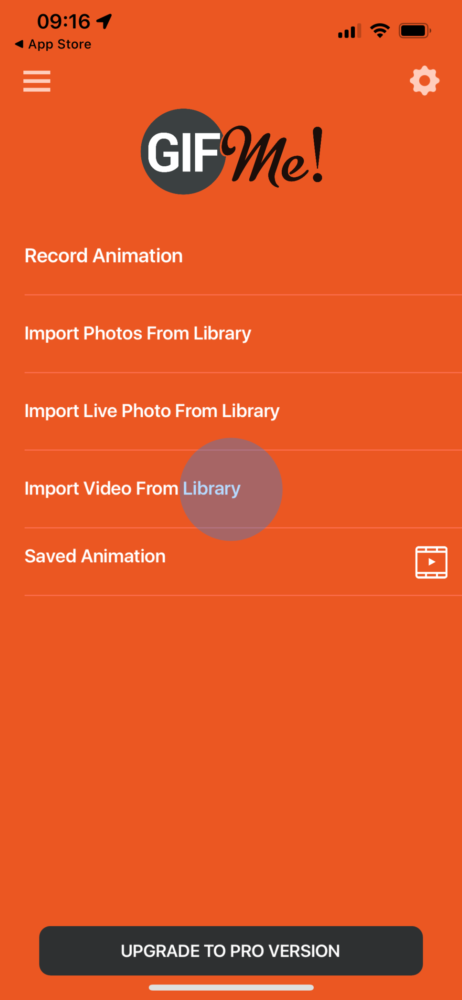Return to the App Store via back link
The width and height of the screenshot is (462, 1000).
pyautogui.click(x=52, y=45)
